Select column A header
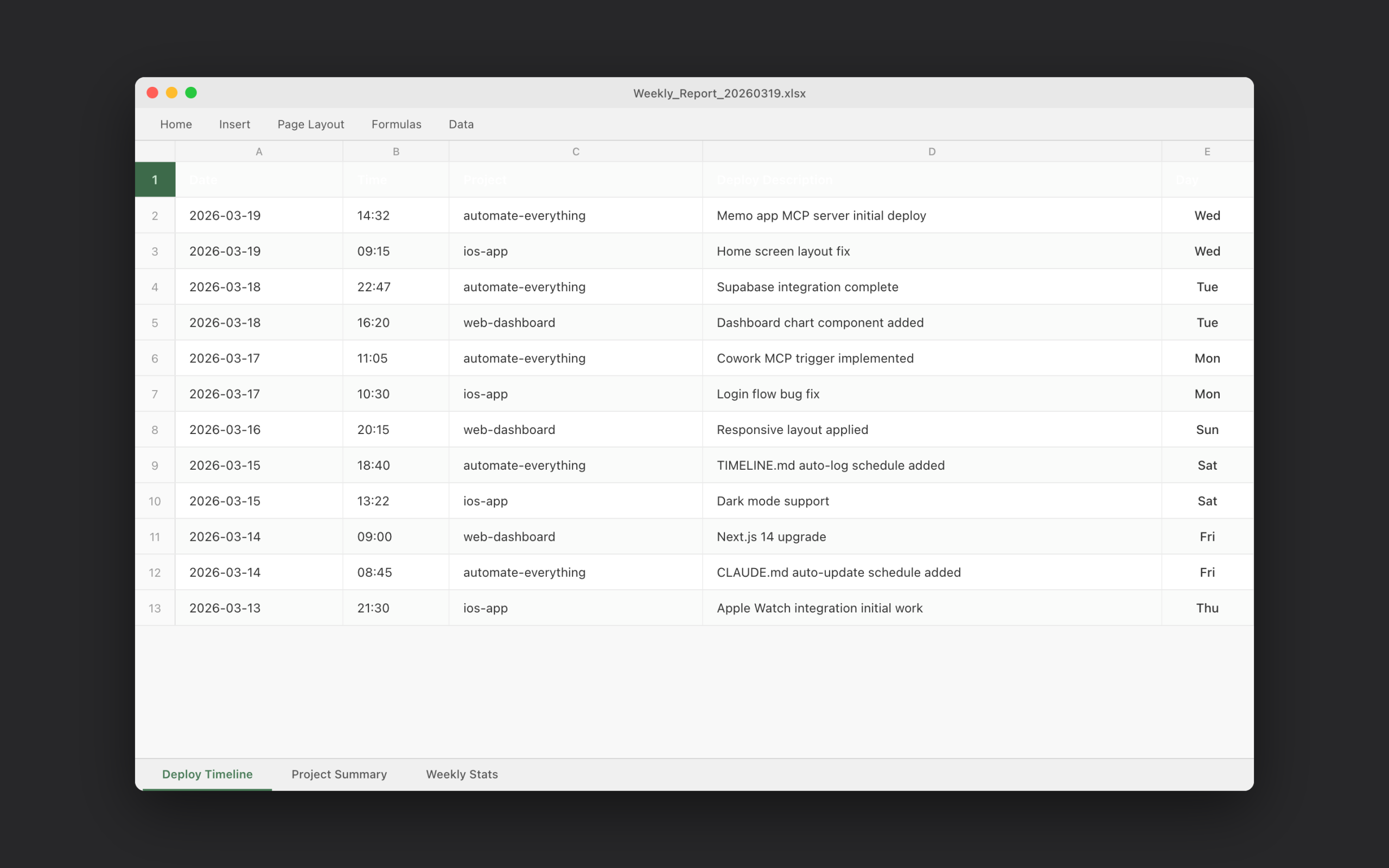 pos(259,151)
